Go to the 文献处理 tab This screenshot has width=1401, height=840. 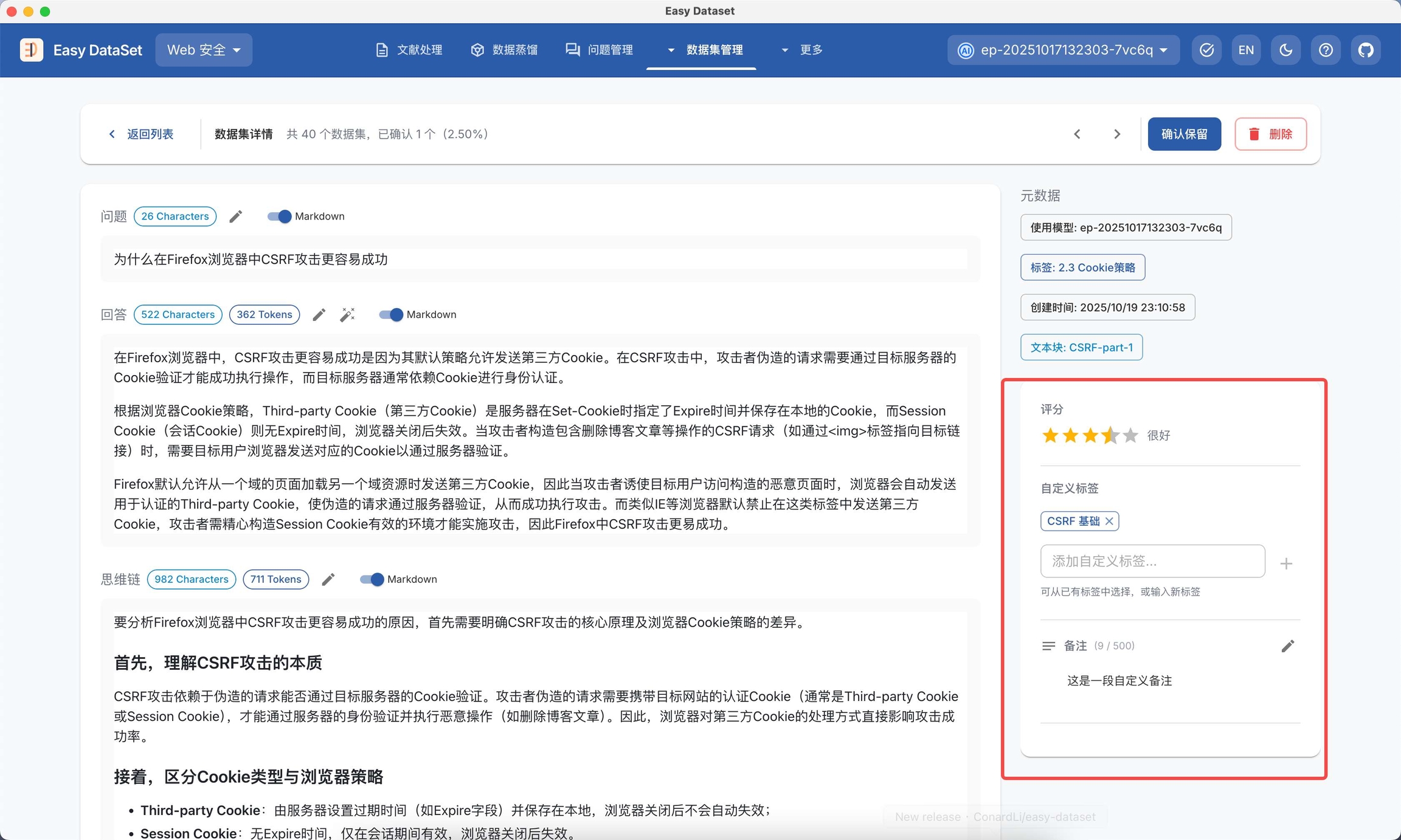pyautogui.click(x=409, y=50)
